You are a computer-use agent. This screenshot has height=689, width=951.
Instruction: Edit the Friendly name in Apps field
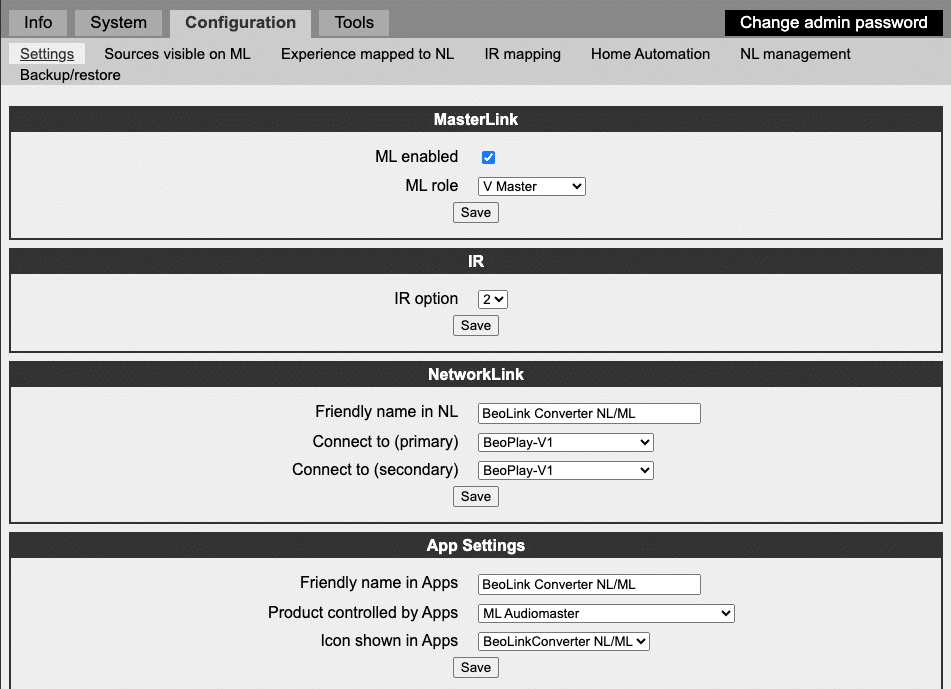pyautogui.click(x=589, y=584)
